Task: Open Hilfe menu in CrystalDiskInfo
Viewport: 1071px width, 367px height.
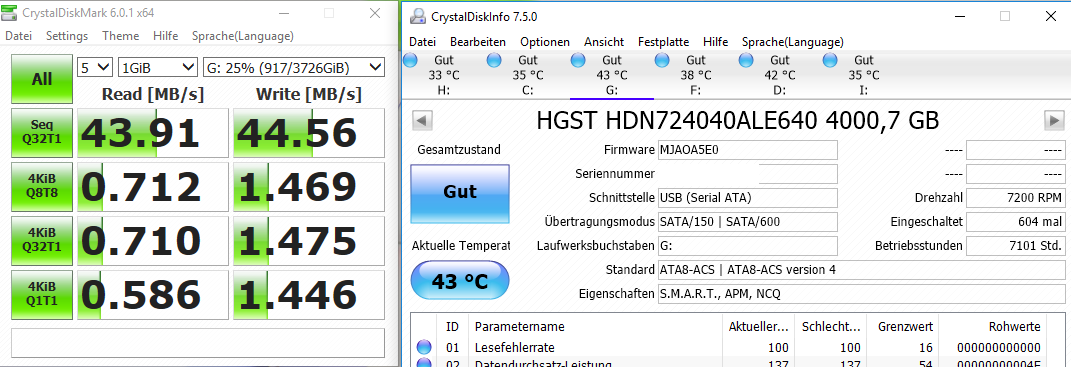Action: (x=716, y=42)
